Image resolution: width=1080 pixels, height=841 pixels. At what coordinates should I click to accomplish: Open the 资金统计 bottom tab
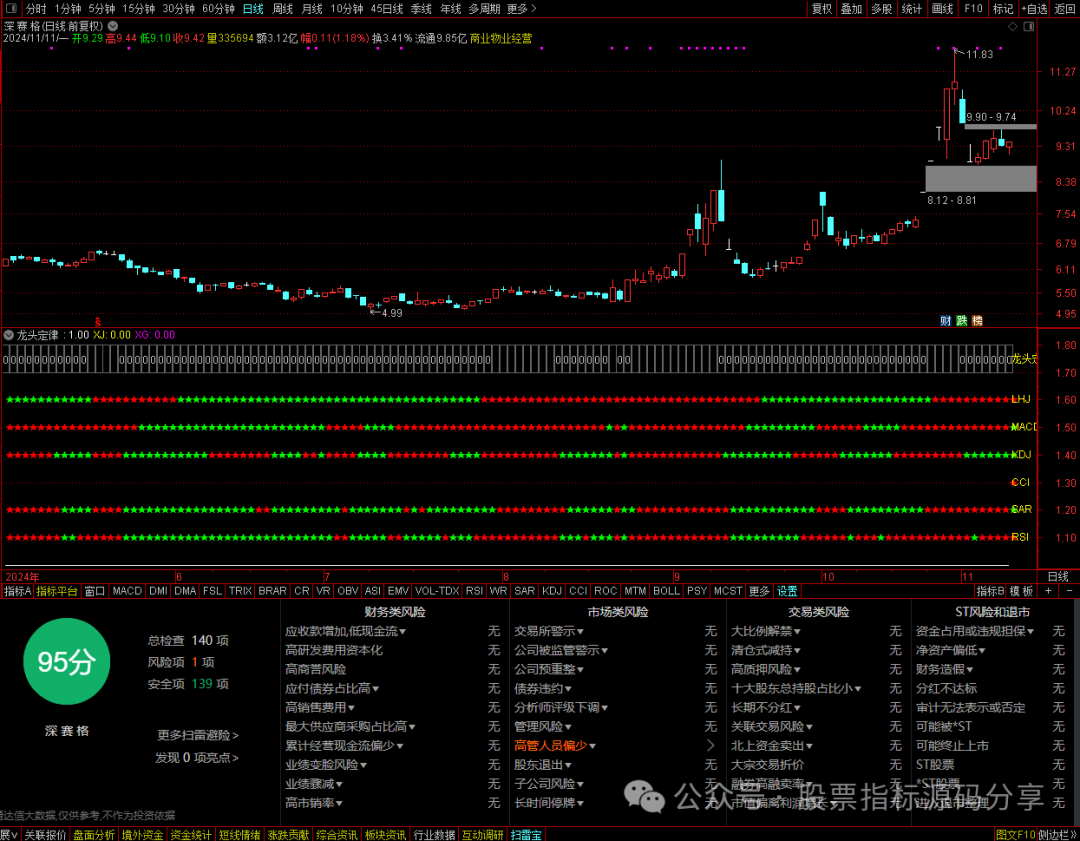[191, 835]
